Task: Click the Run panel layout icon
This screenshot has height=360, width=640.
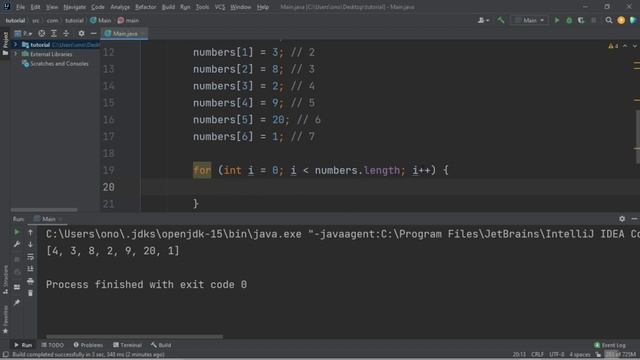Action: click(x=17, y=287)
